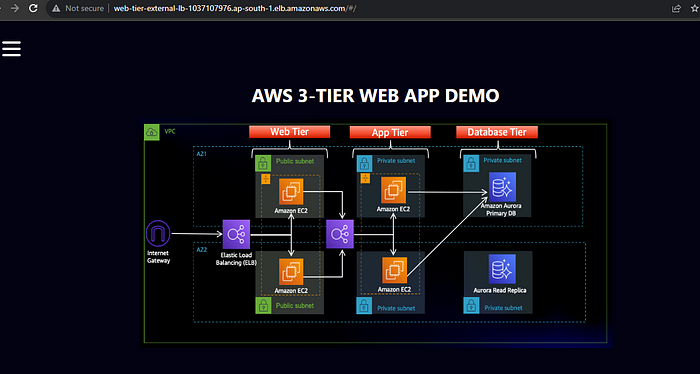Viewport: 700px width, 374px height.
Task: Click the Web Tier EC2 icon in AZ2
Action: pyautogui.click(x=291, y=272)
